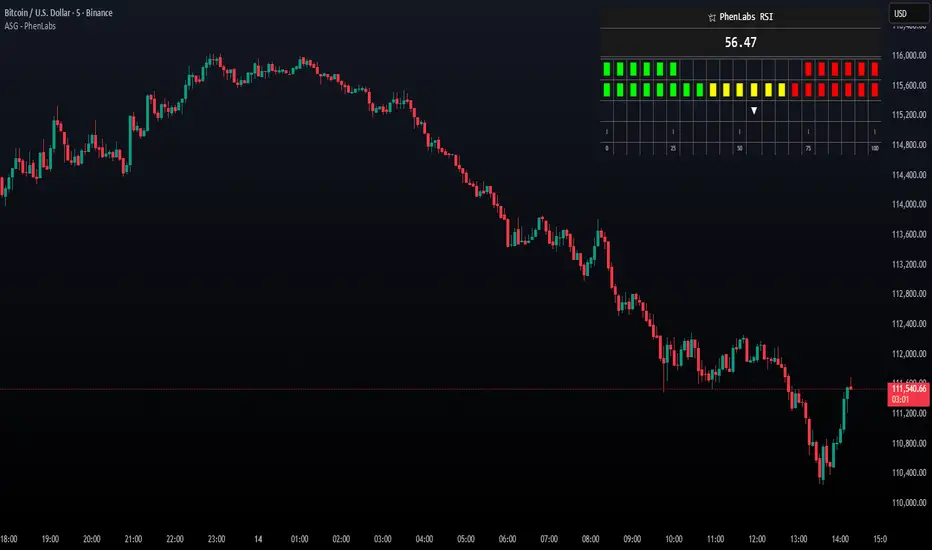Click the 09:00 time axis label

[632, 539]
